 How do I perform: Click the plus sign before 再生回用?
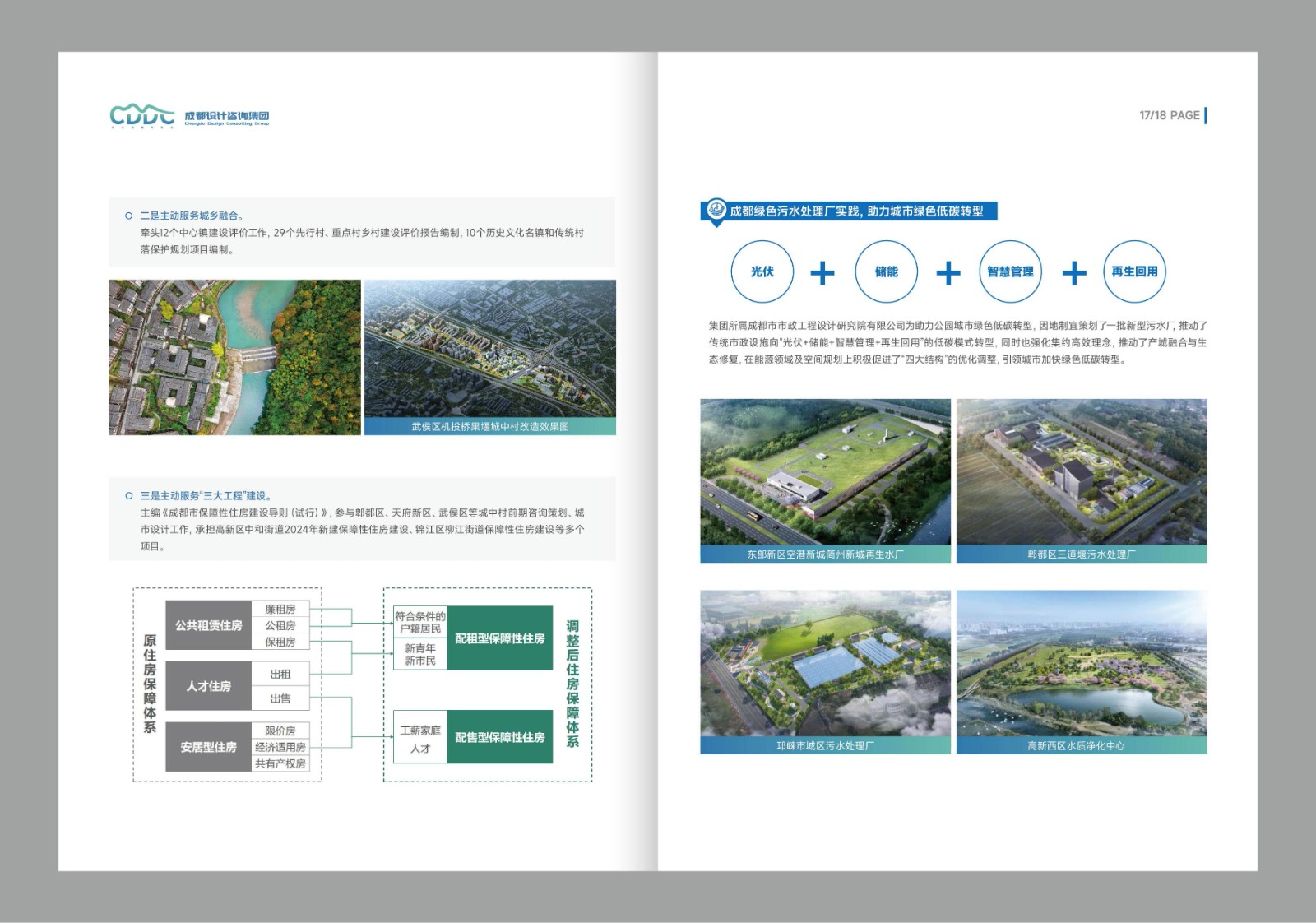coord(1073,272)
